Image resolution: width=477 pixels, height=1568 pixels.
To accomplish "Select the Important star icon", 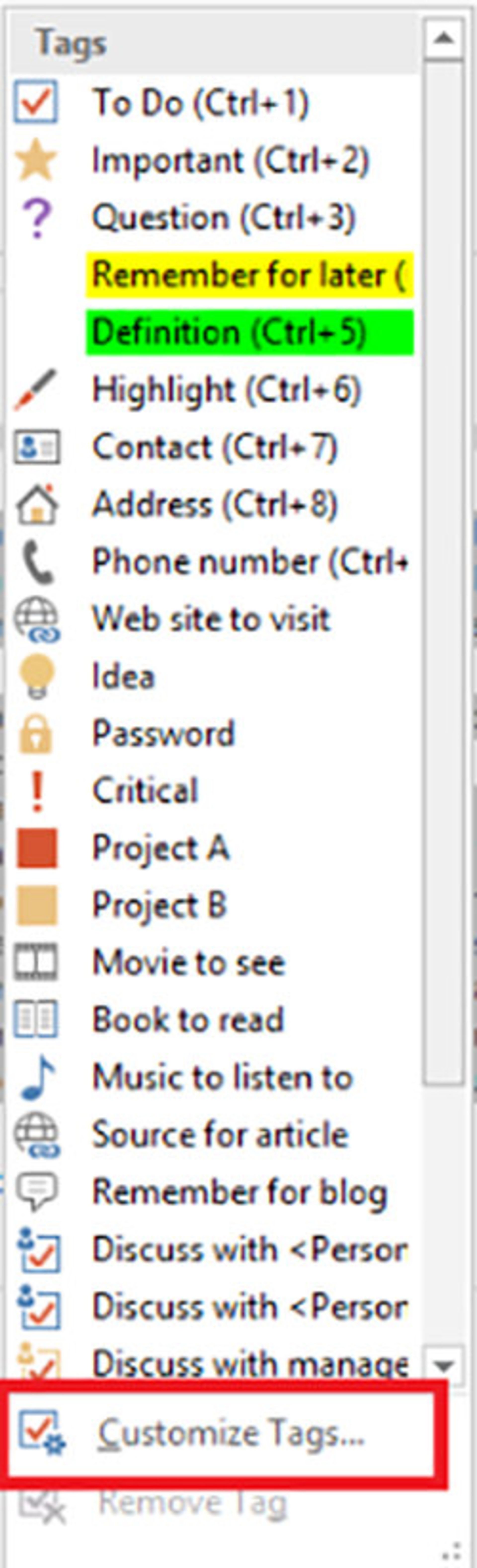I will tap(36, 160).
